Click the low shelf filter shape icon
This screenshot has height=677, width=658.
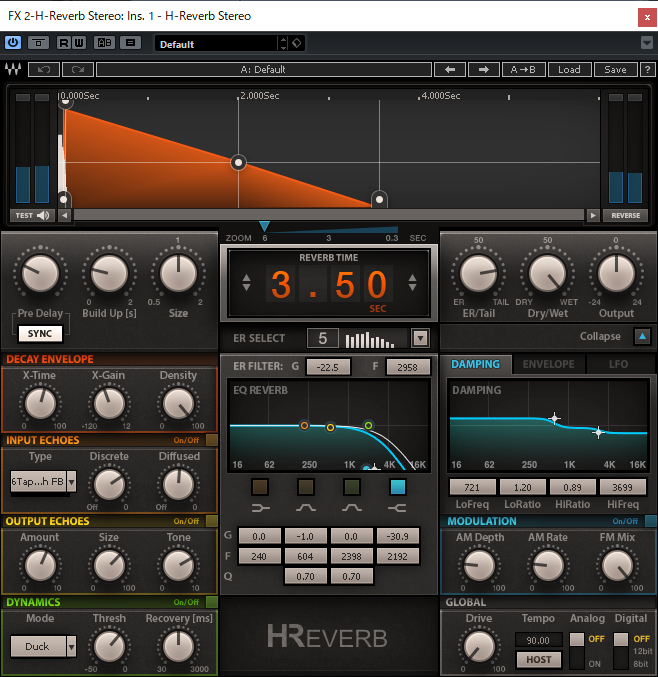click(260, 508)
